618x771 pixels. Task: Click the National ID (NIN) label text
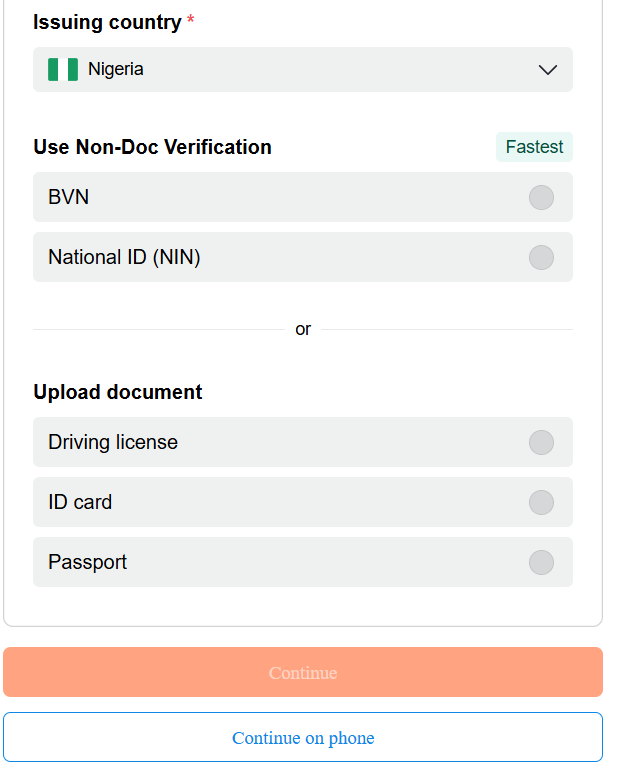[x=124, y=257]
